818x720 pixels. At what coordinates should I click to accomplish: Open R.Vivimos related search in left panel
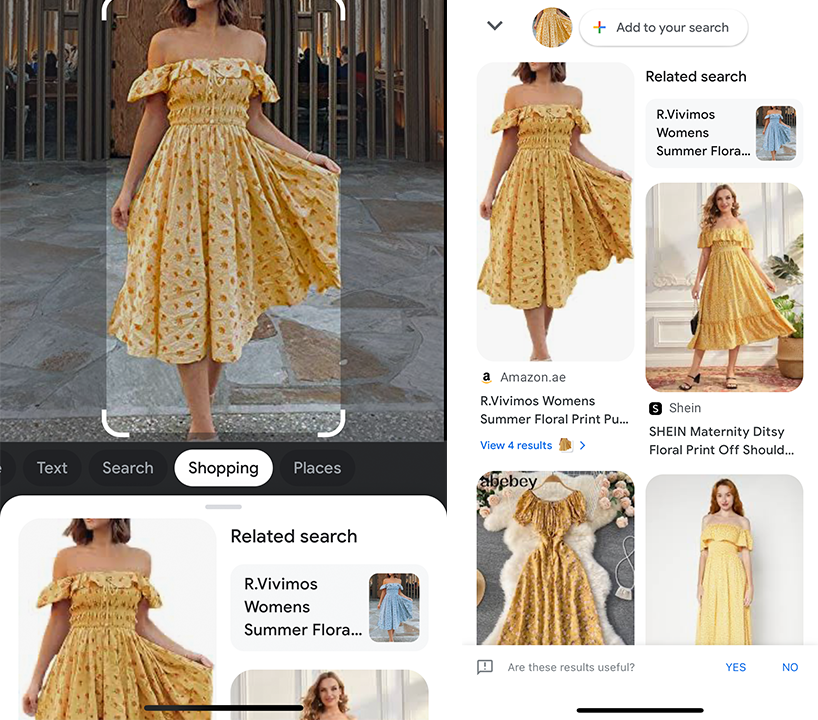[x=329, y=607]
